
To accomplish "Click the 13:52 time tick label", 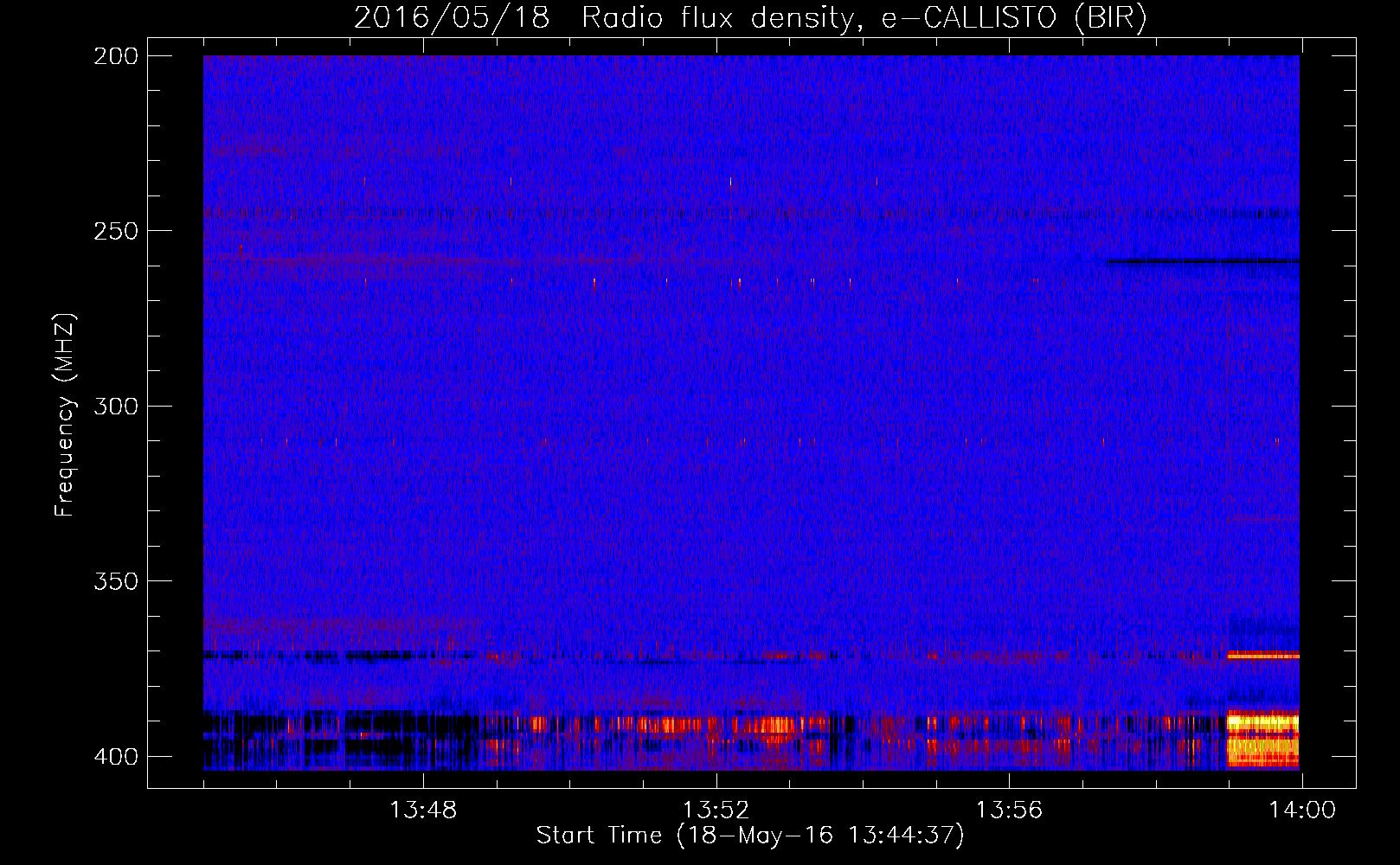I will click(716, 811).
